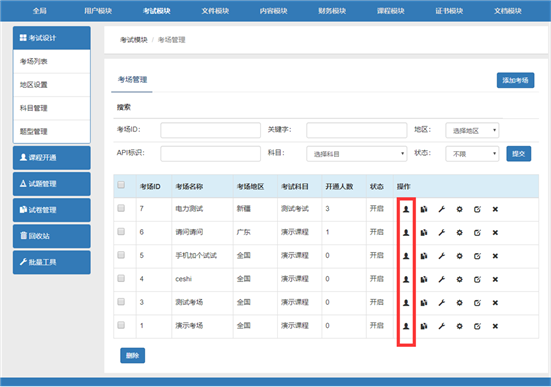Click the user icon in row ID 6
This screenshot has width=551, height=387.
406,232
